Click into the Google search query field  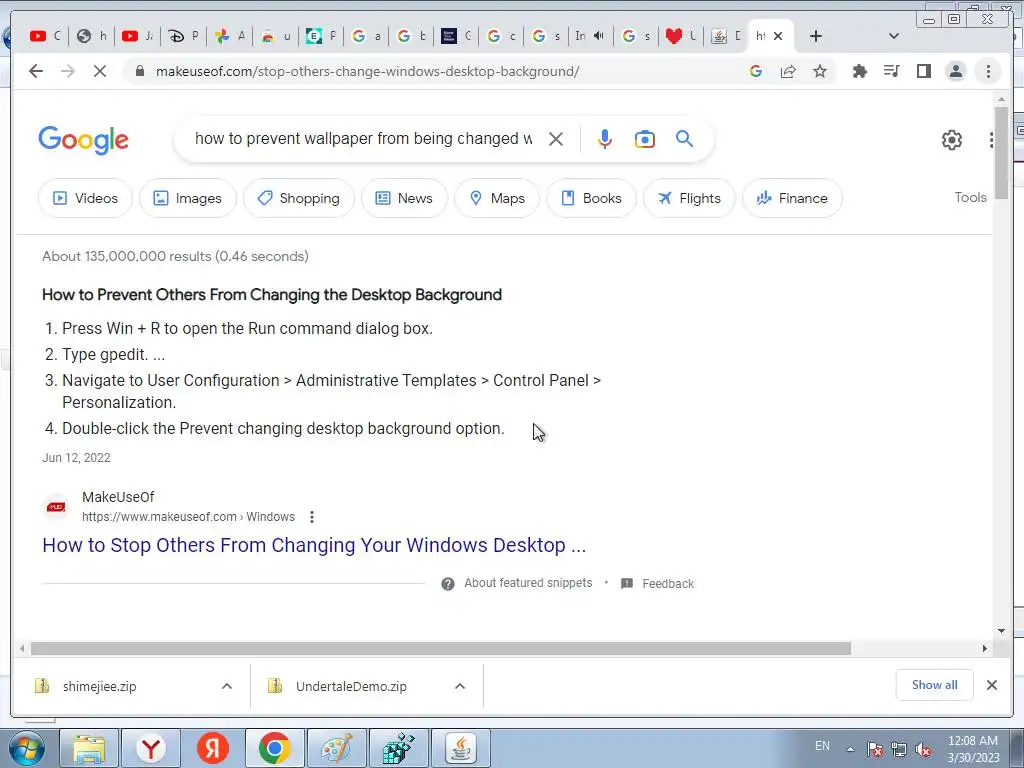pyautogui.click(x=363, y=138)
